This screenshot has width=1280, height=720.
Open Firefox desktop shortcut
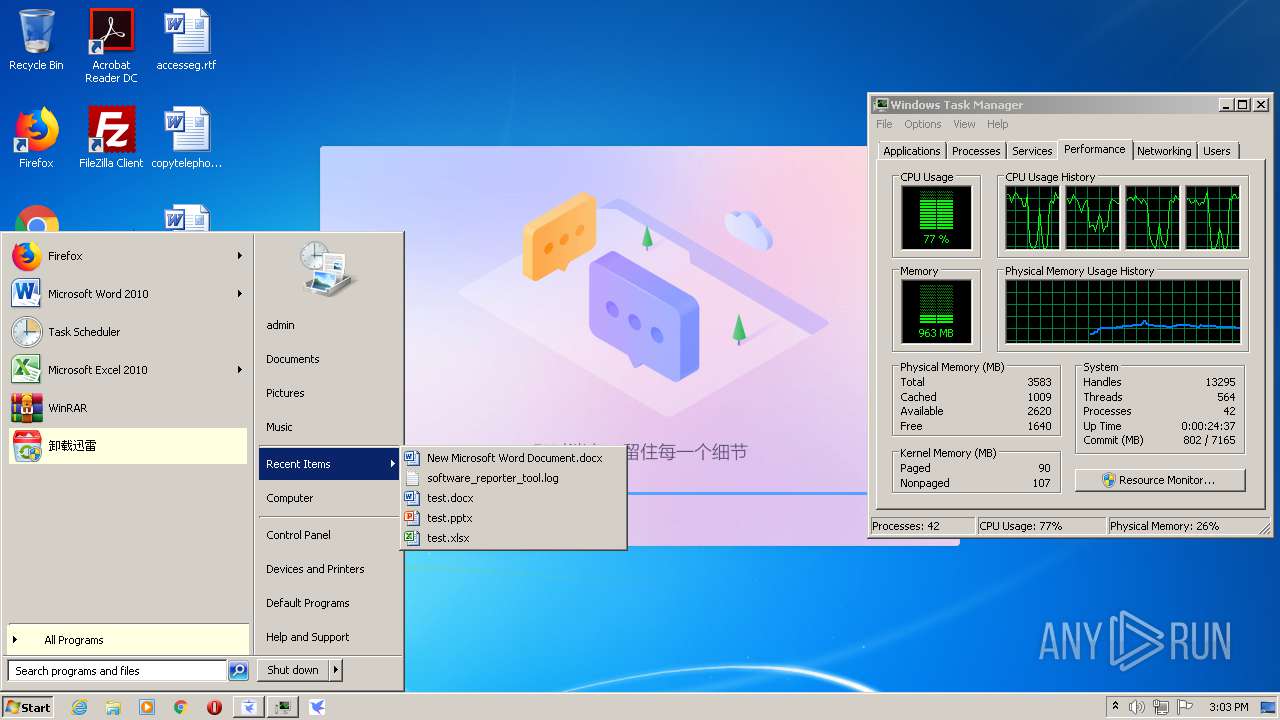click(x=36, y=138)
